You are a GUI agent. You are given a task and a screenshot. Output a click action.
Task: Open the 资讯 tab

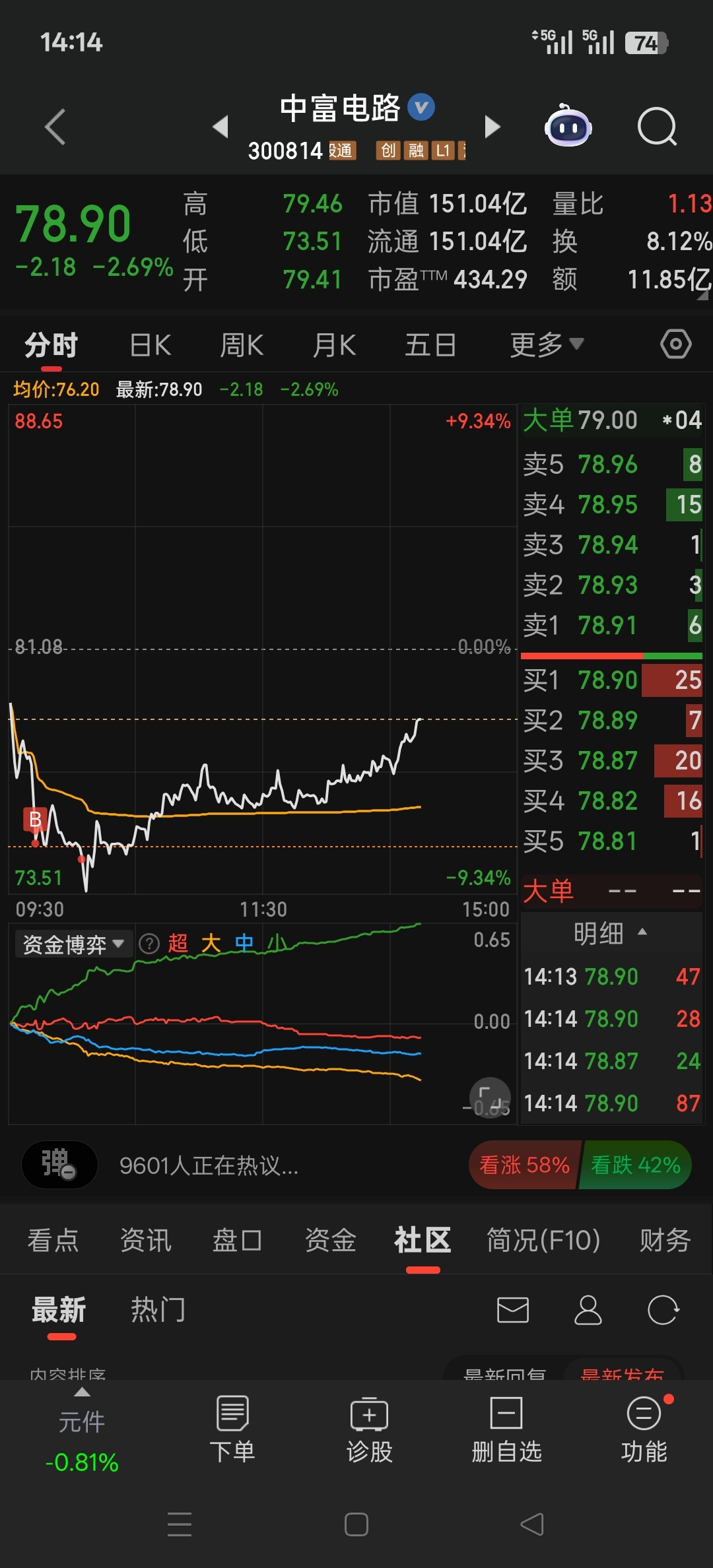[x=145, y=1240]
